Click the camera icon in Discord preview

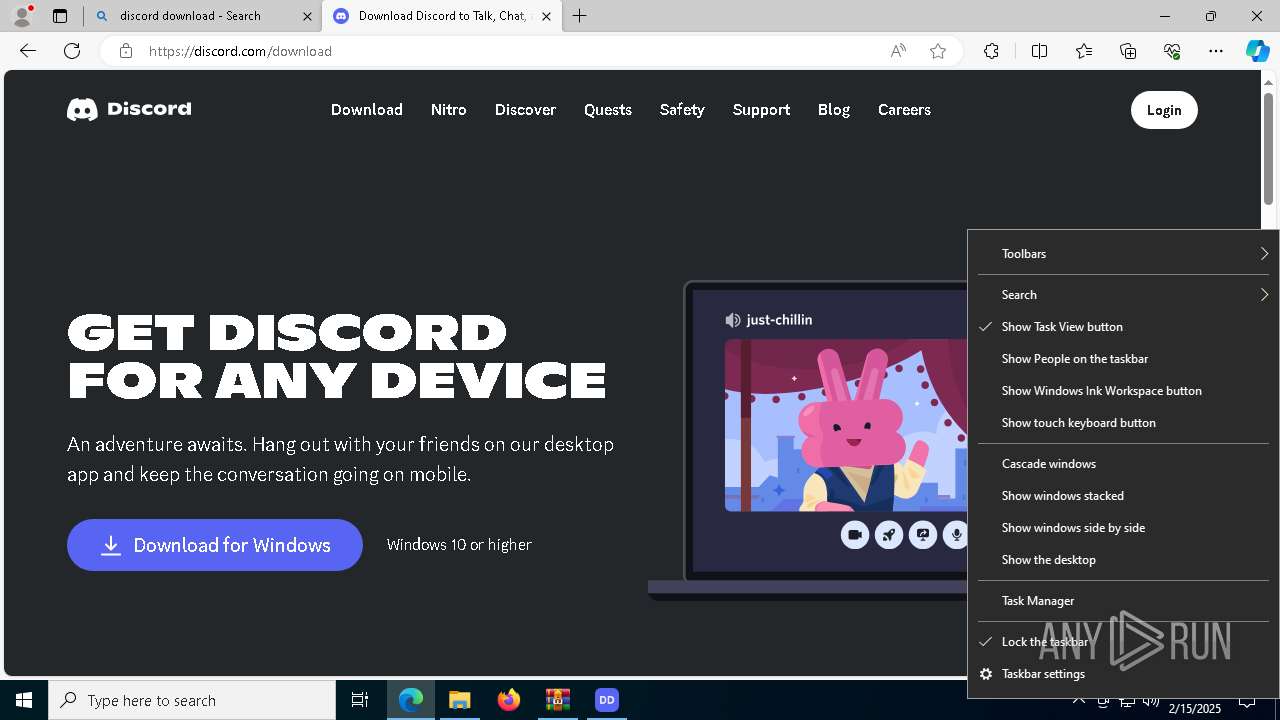click(855, 535)
